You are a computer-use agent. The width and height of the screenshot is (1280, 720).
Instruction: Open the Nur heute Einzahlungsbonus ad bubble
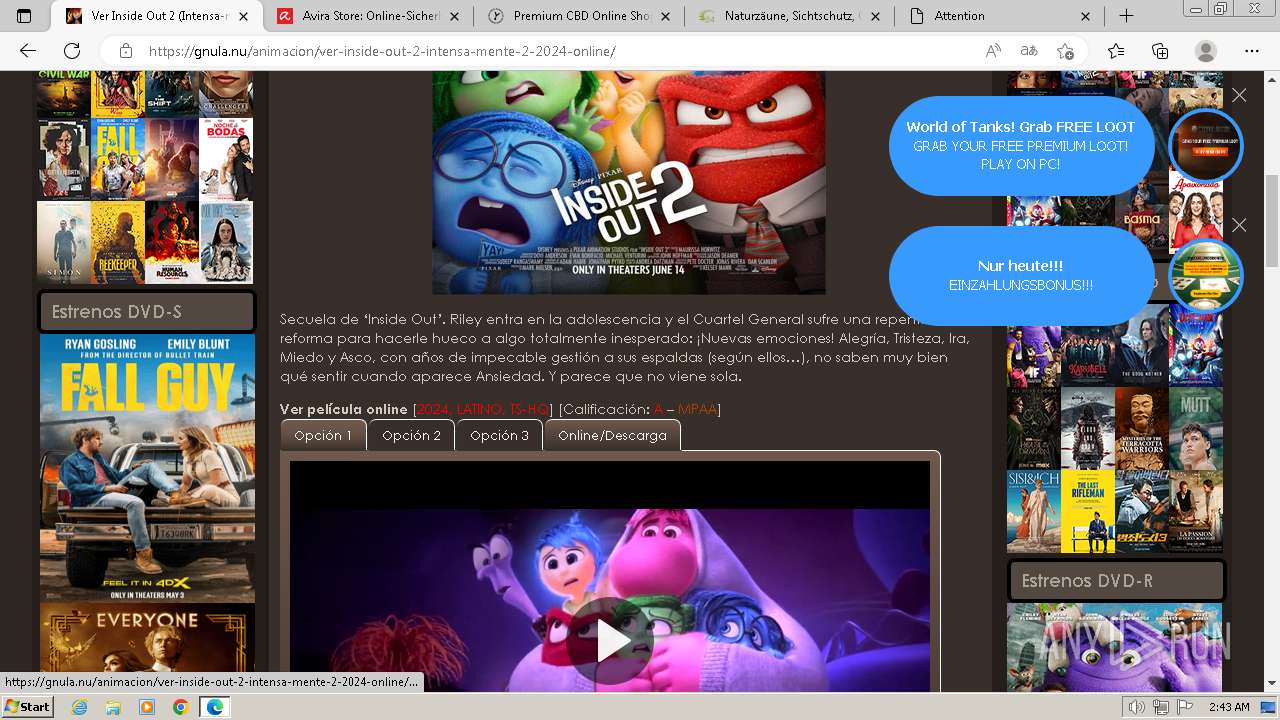tap(1020, 275)
